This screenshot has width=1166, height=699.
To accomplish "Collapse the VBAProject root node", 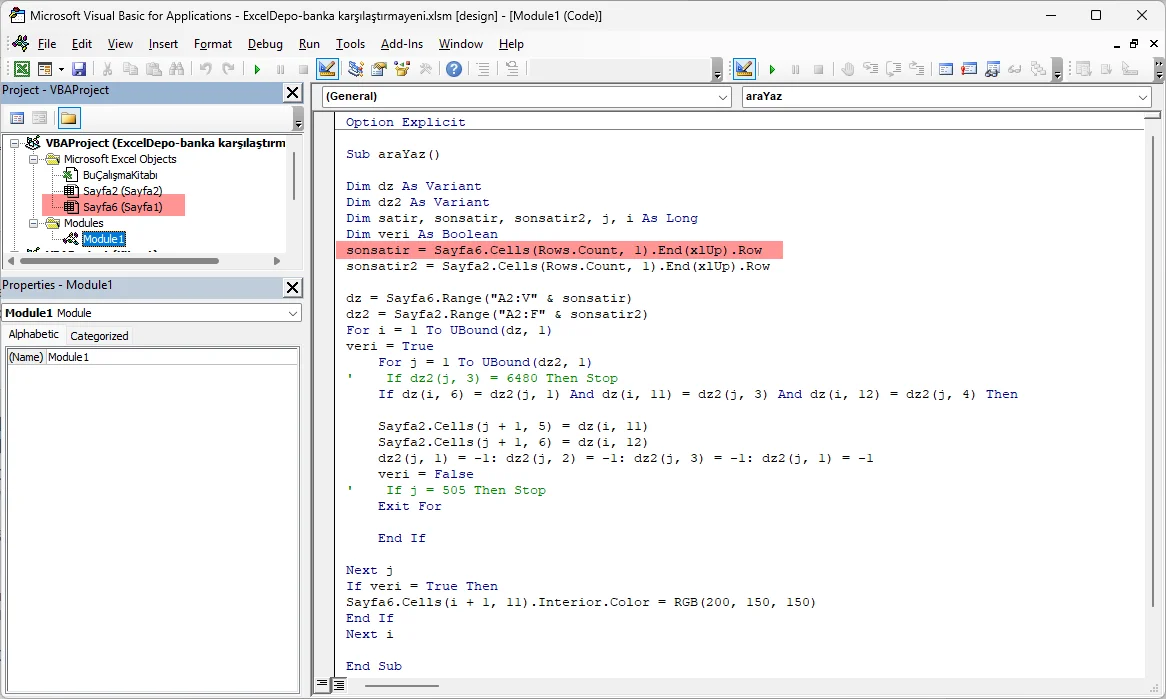I will pyautogui.click(x=14, y=143).
